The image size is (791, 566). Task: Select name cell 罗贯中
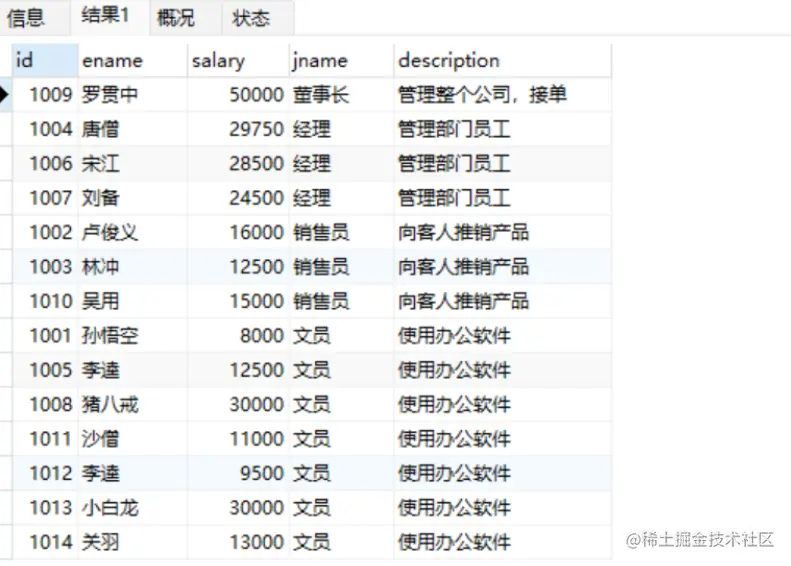pyautogui.click(x=133, y=95)
